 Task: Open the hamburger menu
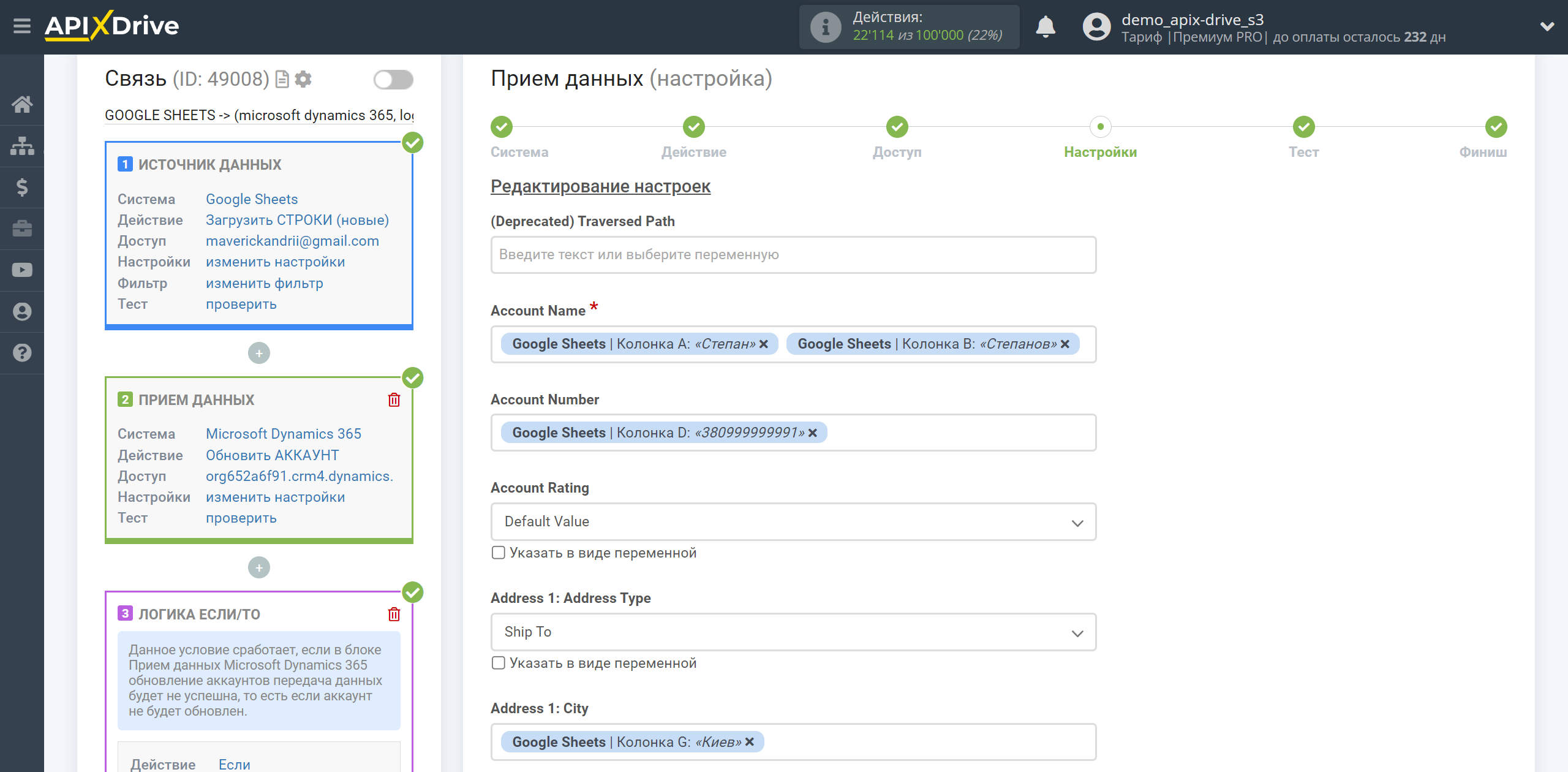click(22, 26)
